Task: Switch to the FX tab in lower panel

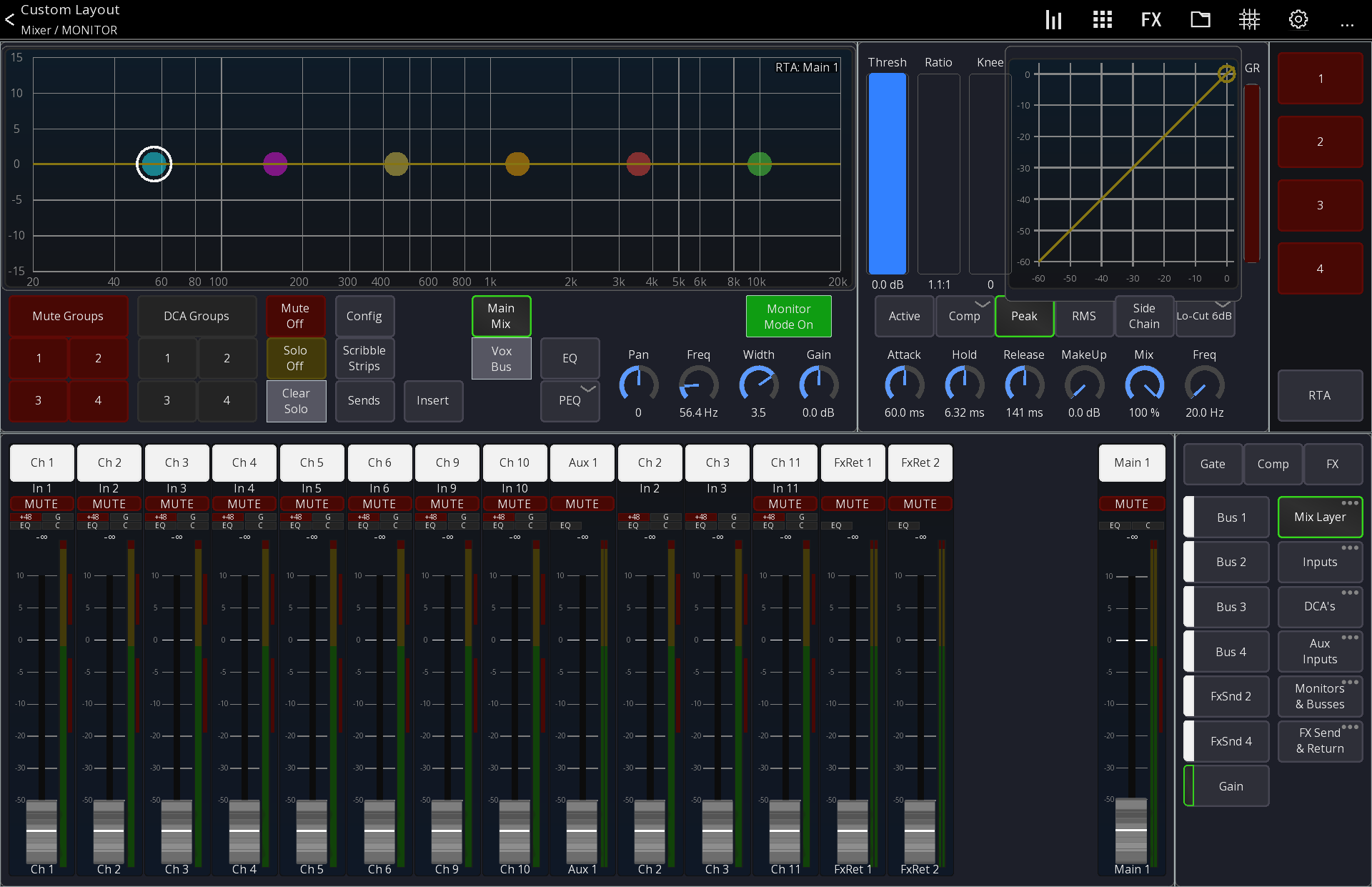Action: 1333,464
